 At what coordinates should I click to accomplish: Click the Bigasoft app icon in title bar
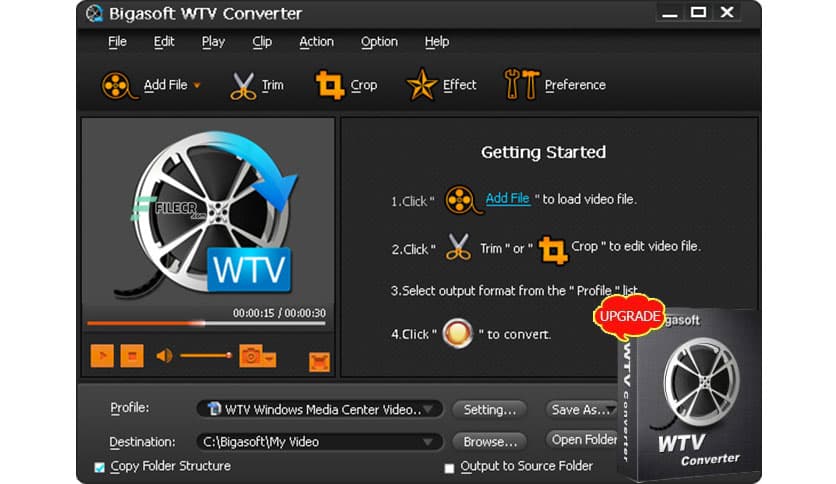[x=94, y=13]
